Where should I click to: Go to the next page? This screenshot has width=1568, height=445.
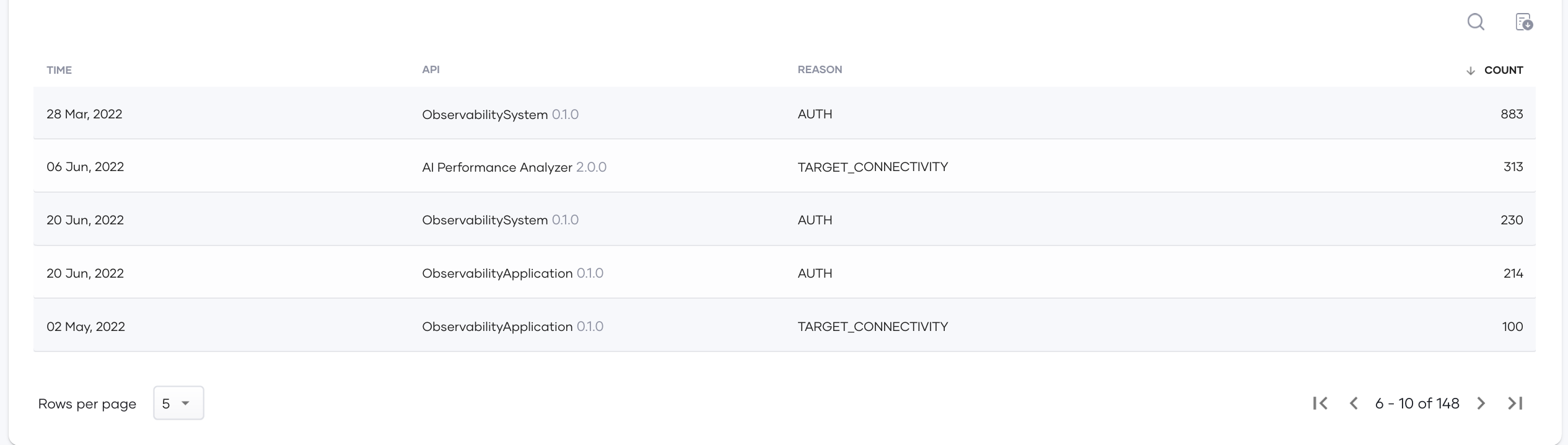click(x=1481, y=403)
